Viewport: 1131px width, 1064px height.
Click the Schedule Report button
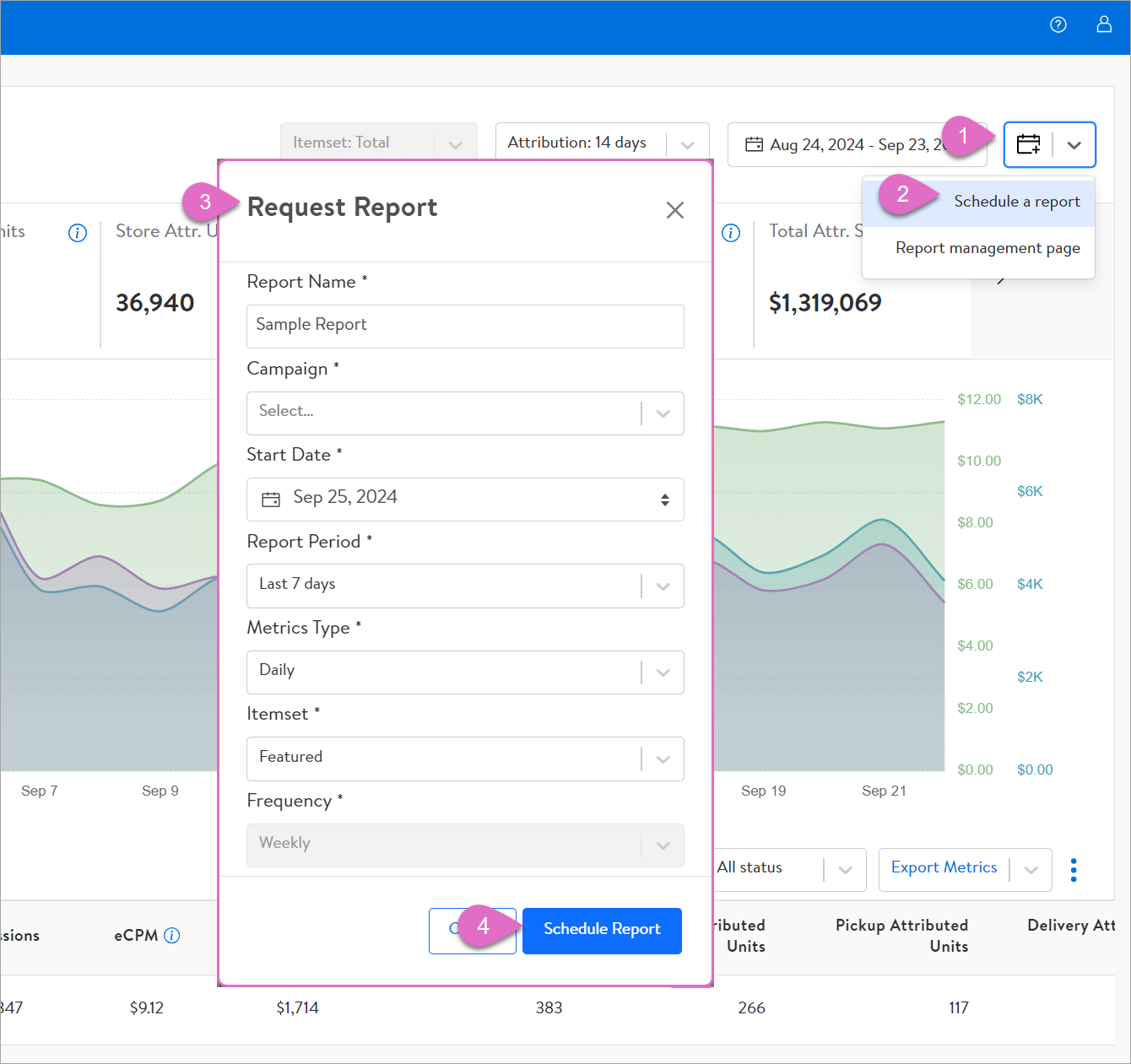pyautogui.click(x=602, y=930)
